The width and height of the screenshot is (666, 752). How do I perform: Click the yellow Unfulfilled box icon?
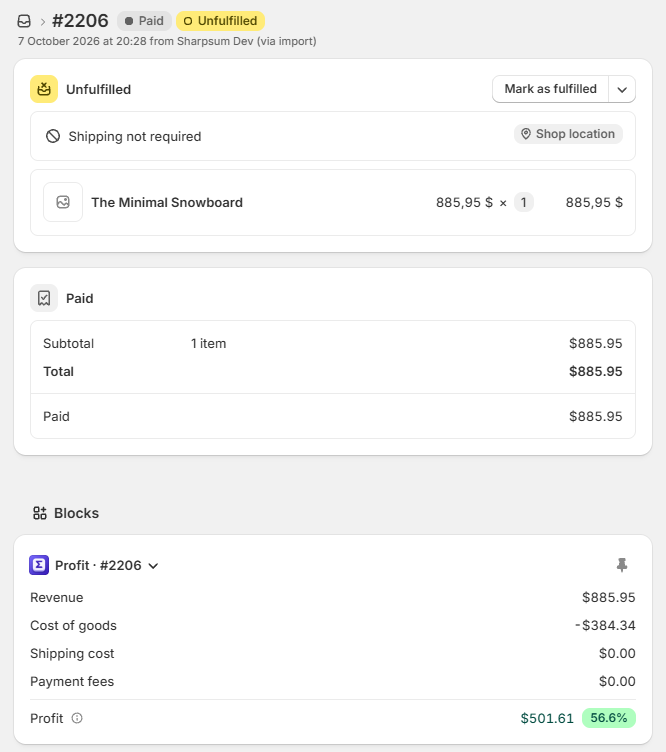tap(44, 89)
